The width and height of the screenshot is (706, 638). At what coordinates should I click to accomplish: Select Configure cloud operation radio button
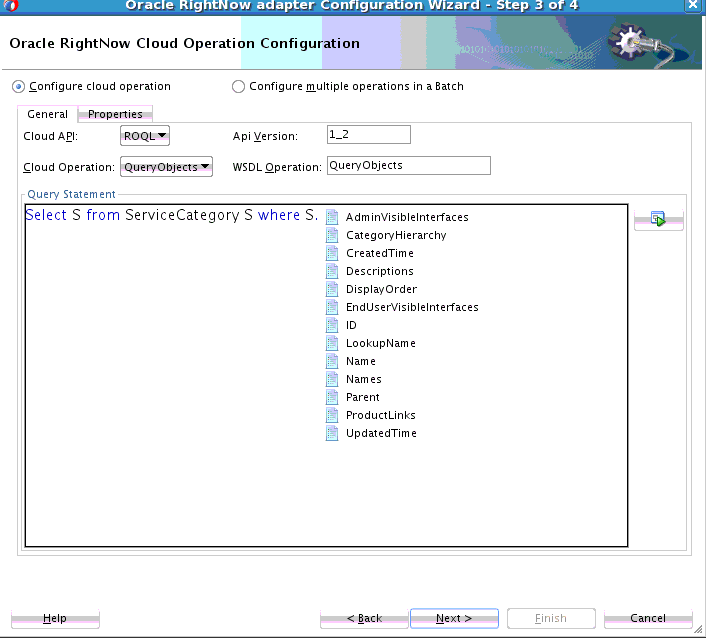18,86
